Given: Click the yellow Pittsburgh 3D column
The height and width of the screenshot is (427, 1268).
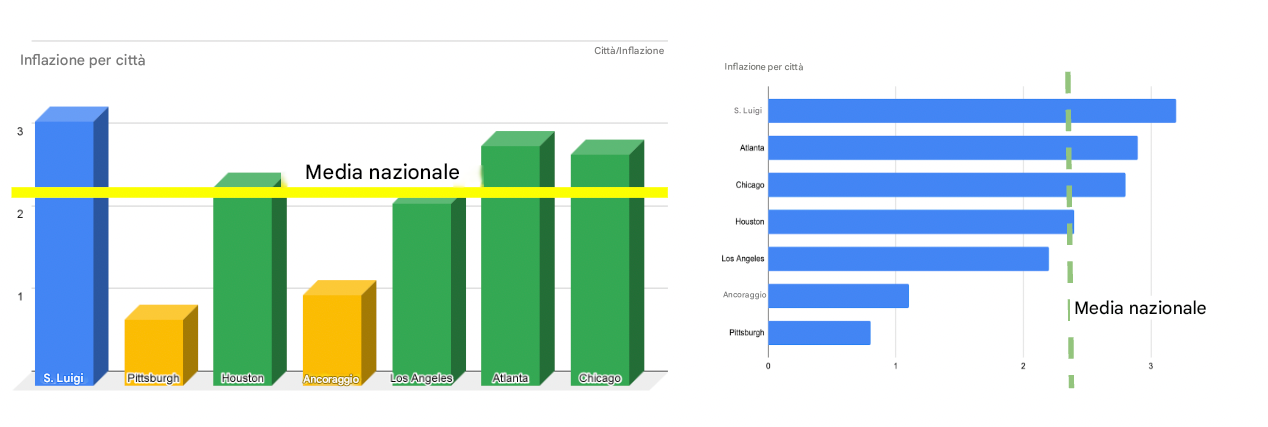Looking at the screenshot, I should click(153, 345).
